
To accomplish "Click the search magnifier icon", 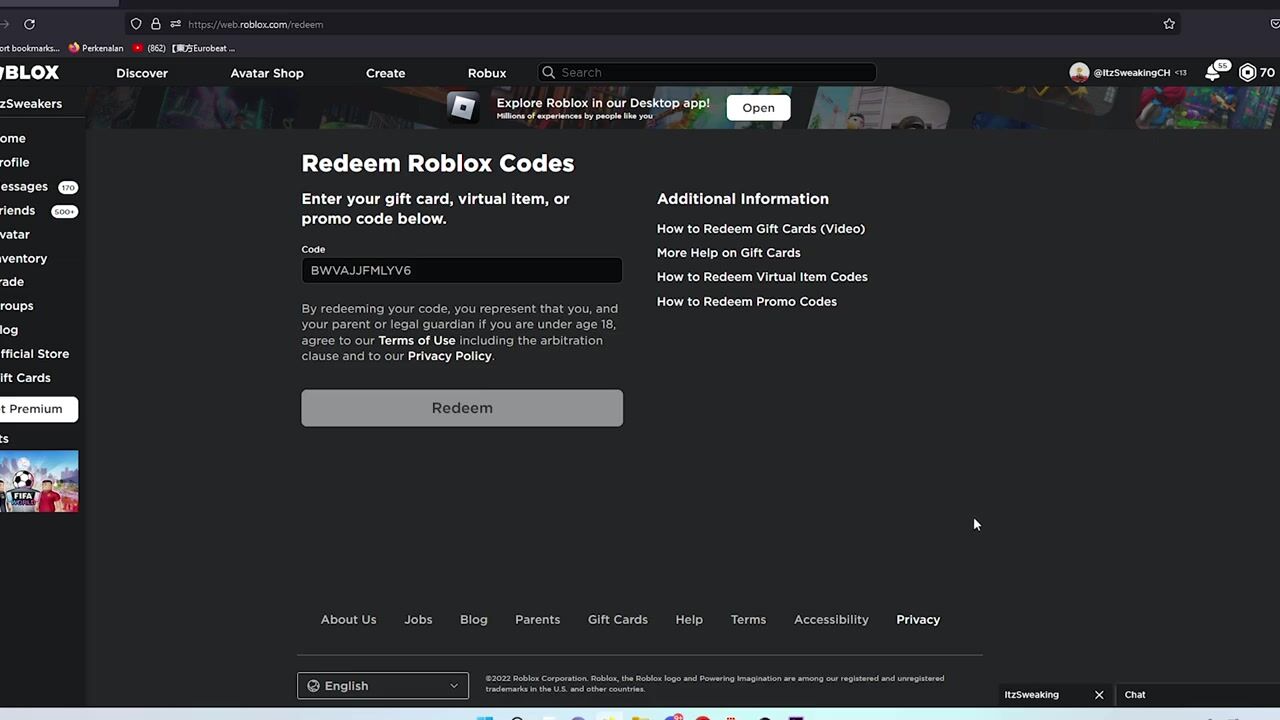I will coord(548,73).
